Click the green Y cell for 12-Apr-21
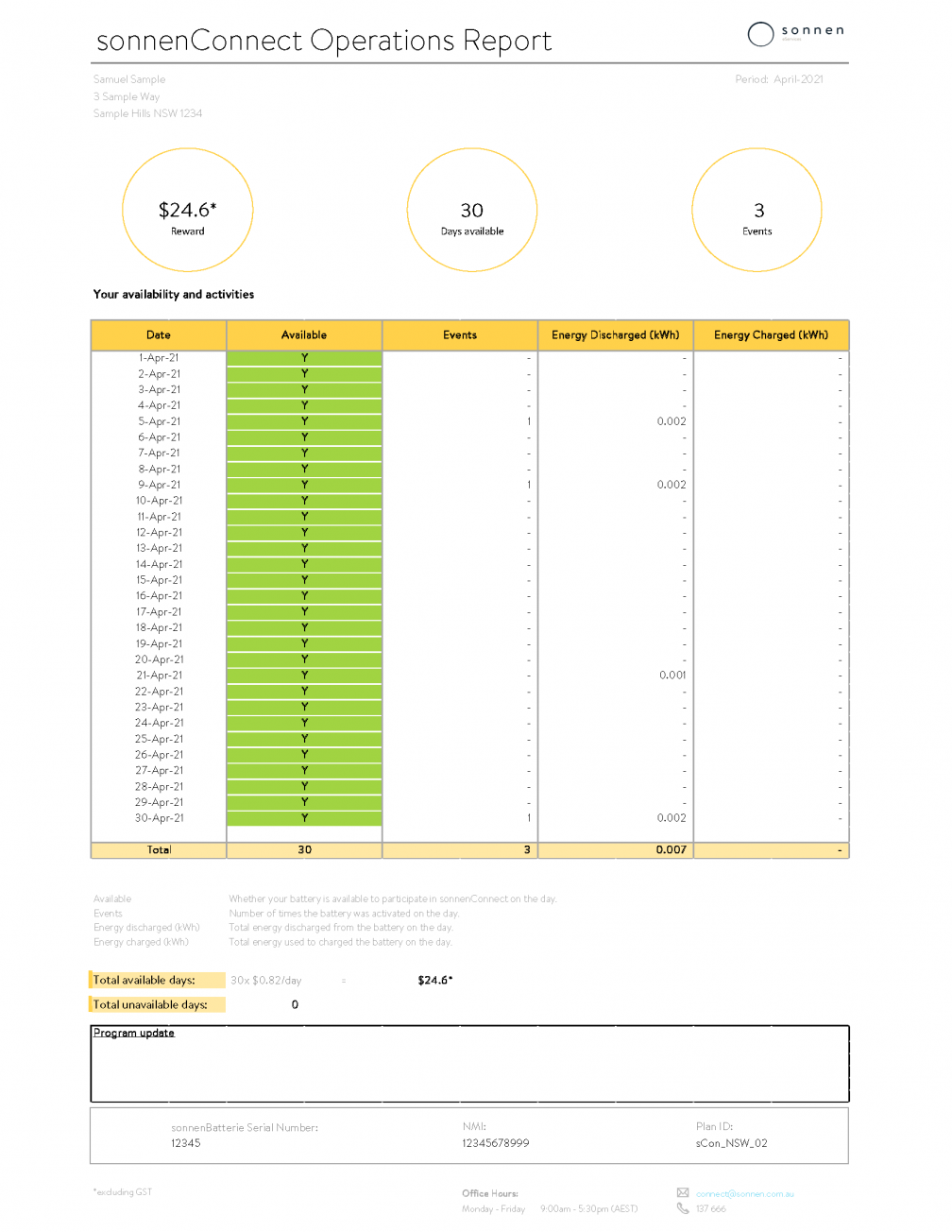 [x=304, y=533]
